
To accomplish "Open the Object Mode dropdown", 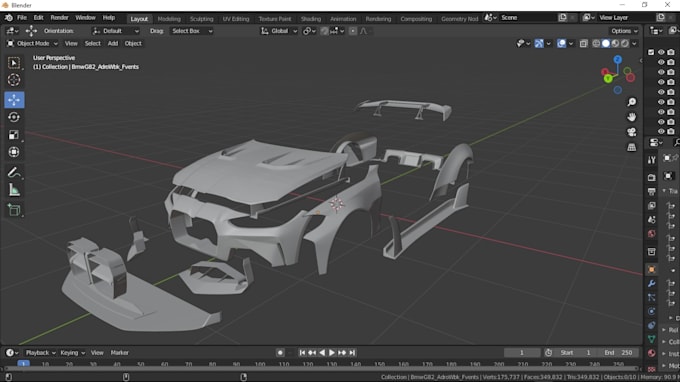I will tap(33, 43).
